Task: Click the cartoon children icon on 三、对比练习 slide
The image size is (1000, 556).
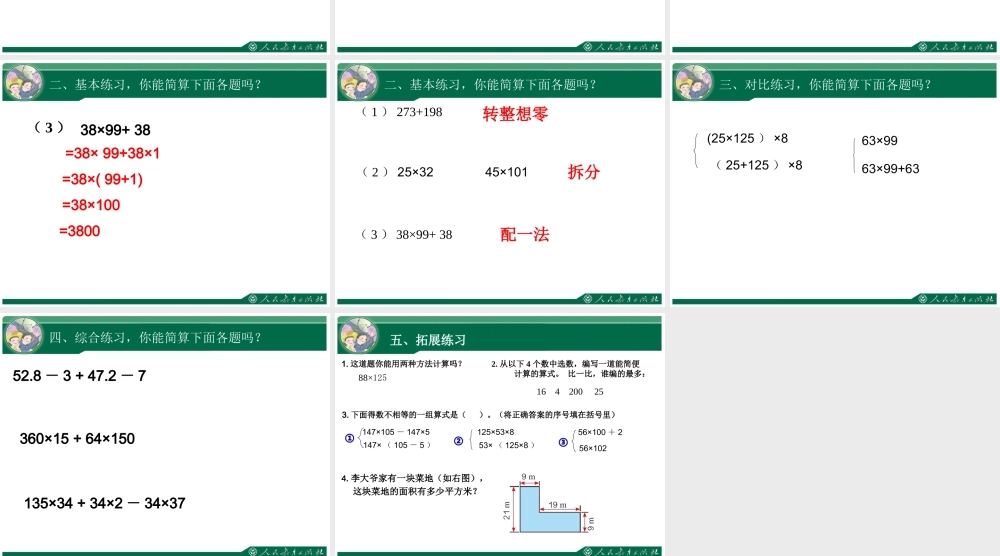Action: (693, 83)
